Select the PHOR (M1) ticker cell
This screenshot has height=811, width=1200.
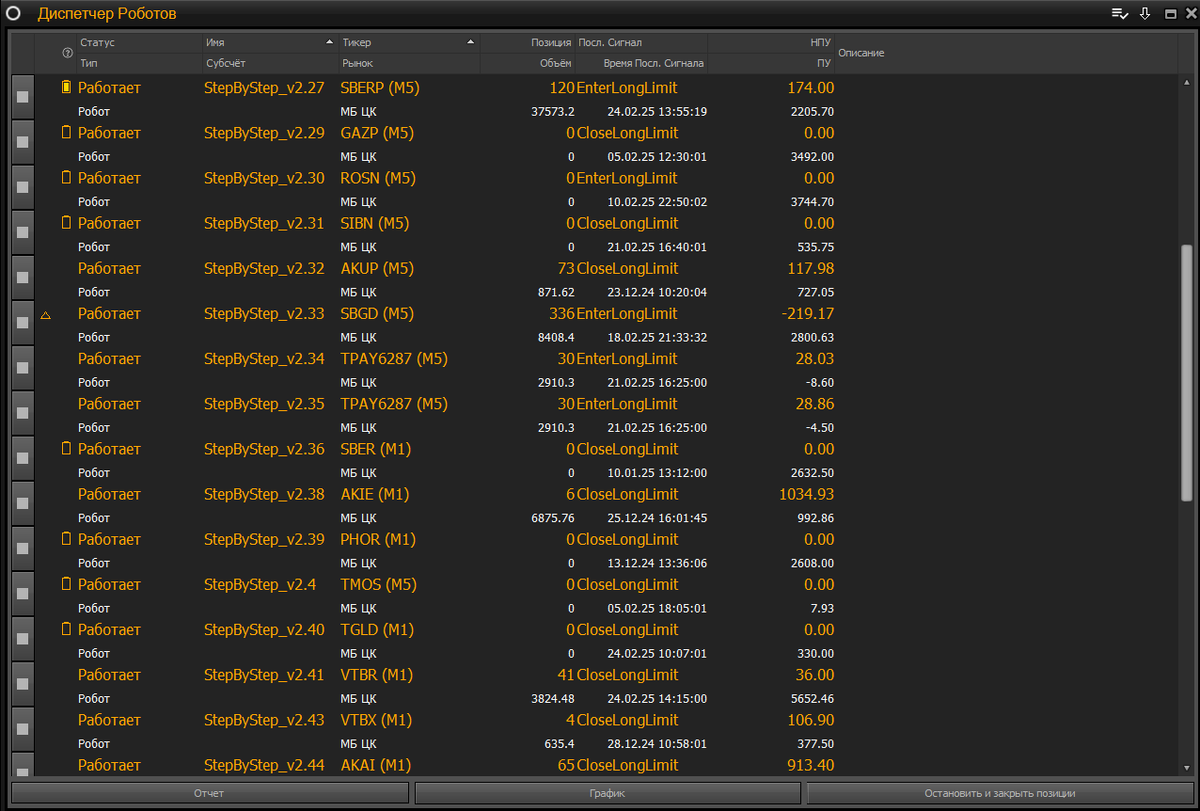(x=377, y=539)
